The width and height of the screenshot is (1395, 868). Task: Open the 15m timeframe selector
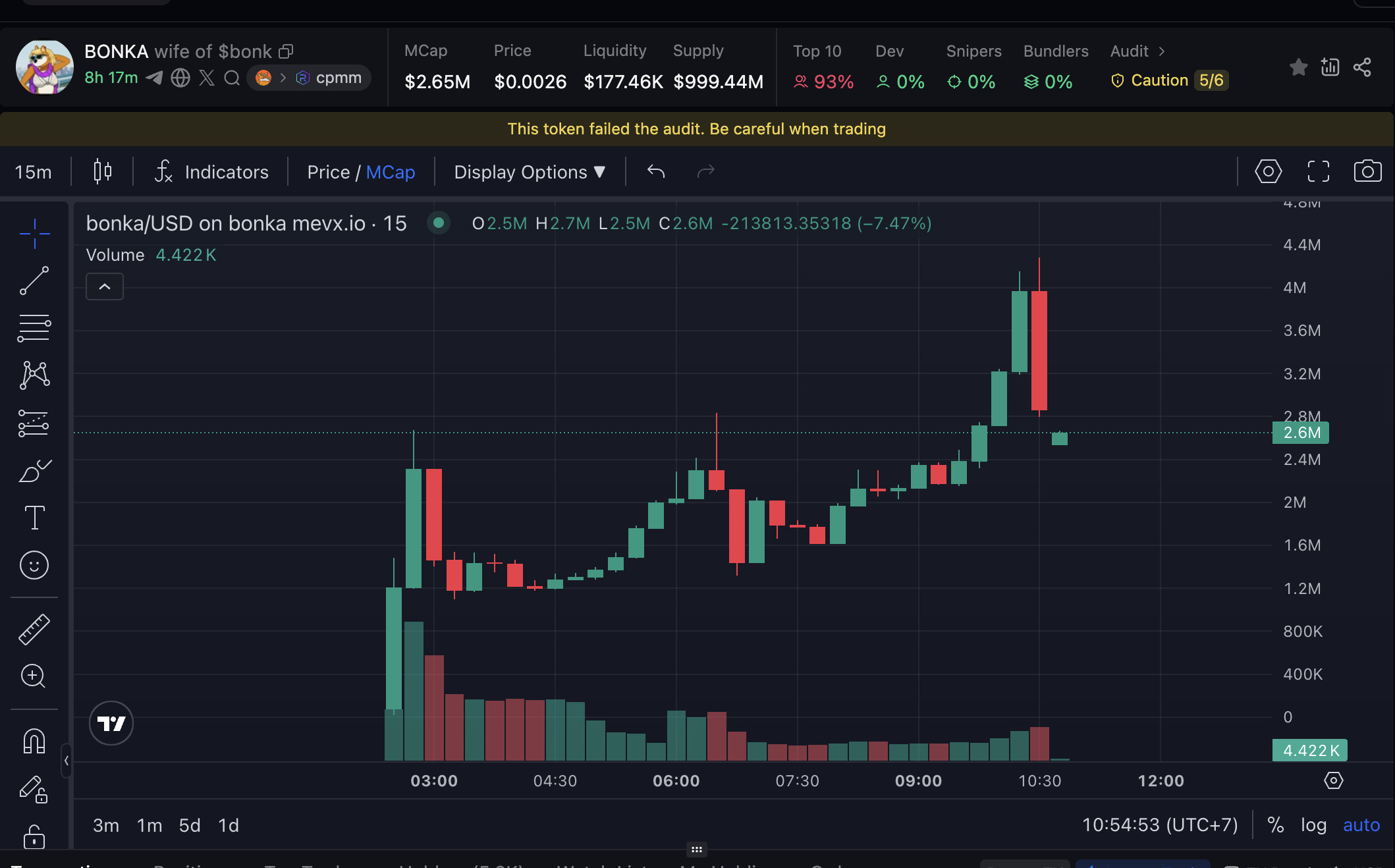click(33, 172)
